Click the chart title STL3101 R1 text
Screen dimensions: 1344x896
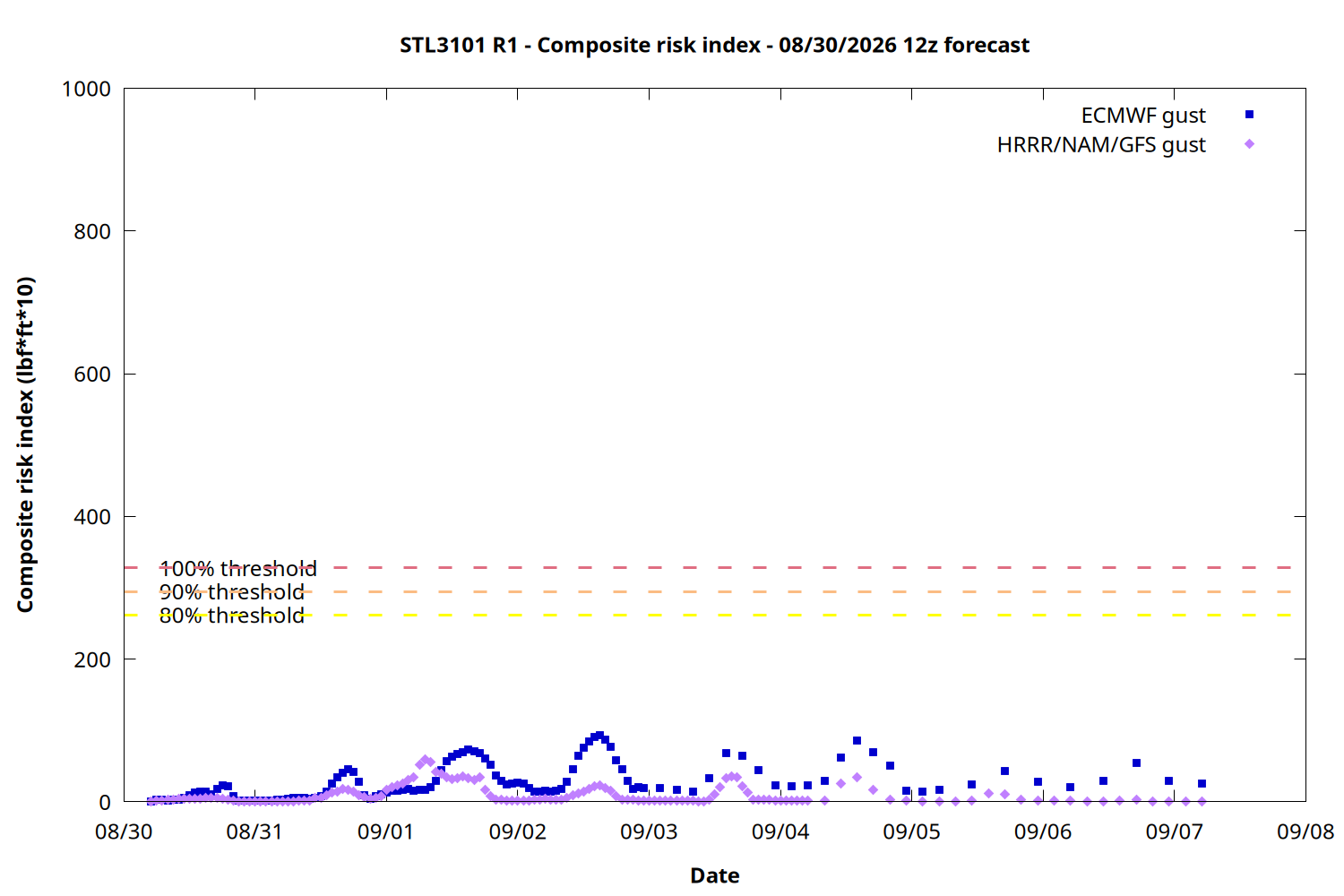459,45
